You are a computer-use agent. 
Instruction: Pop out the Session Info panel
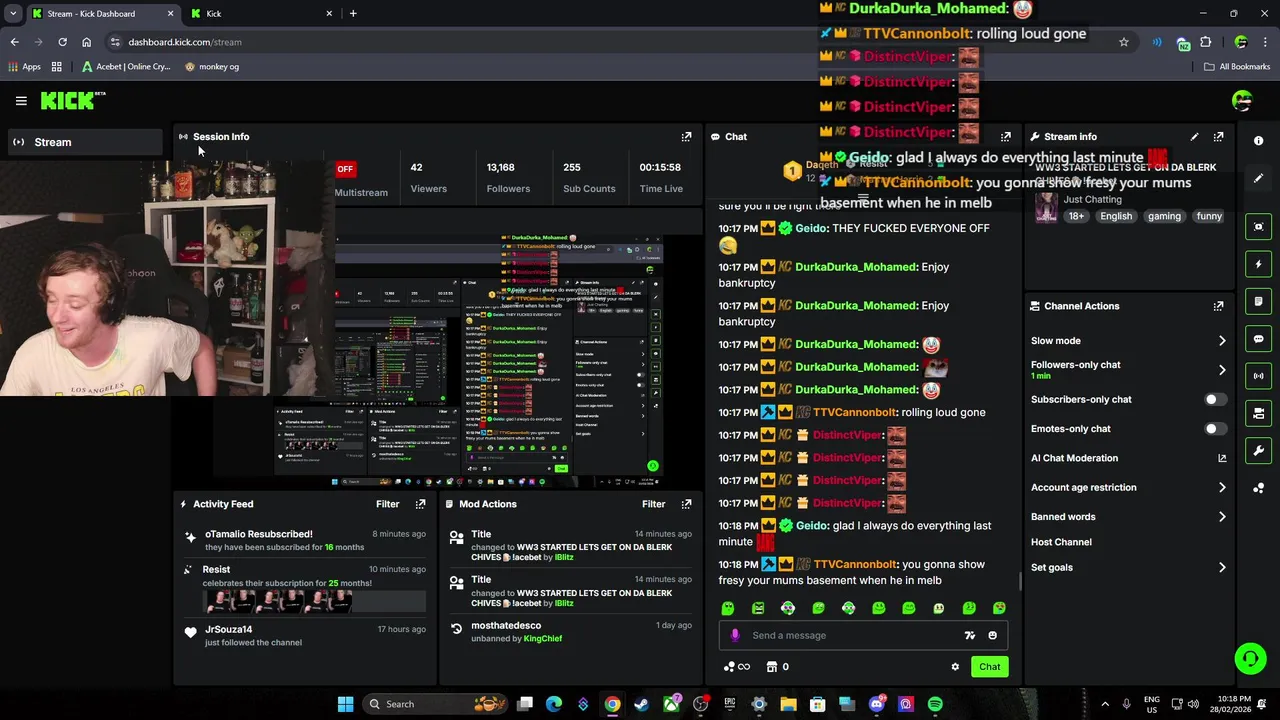pos(686,137)
